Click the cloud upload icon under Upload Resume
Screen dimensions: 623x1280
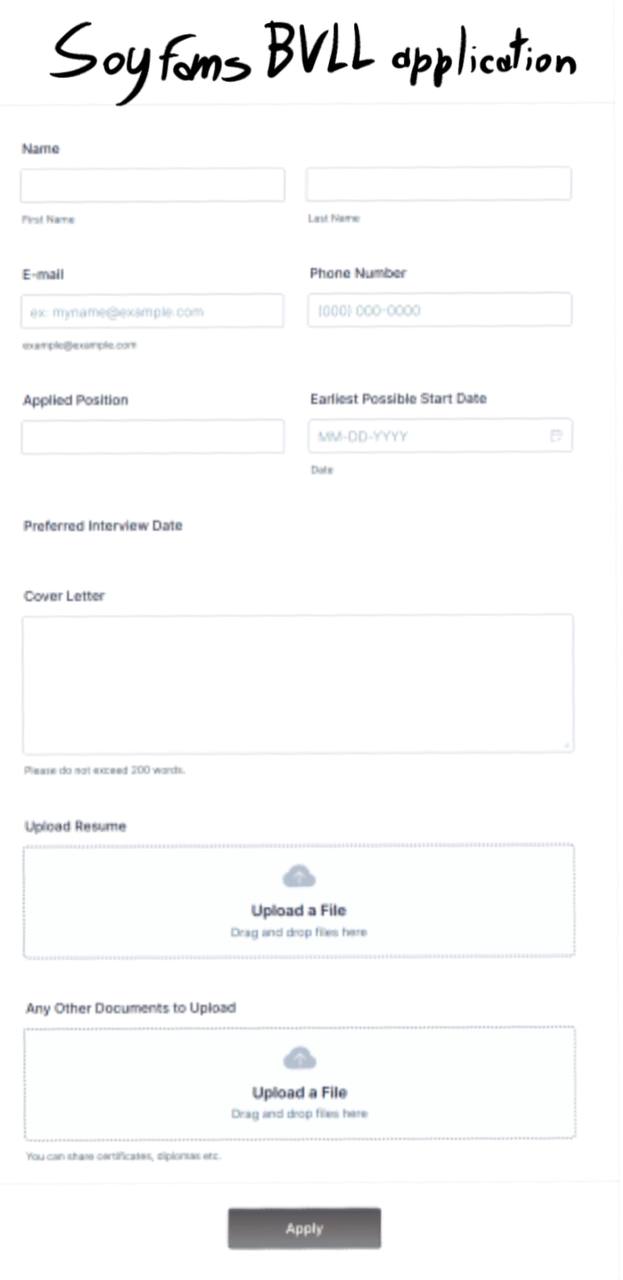299,877
